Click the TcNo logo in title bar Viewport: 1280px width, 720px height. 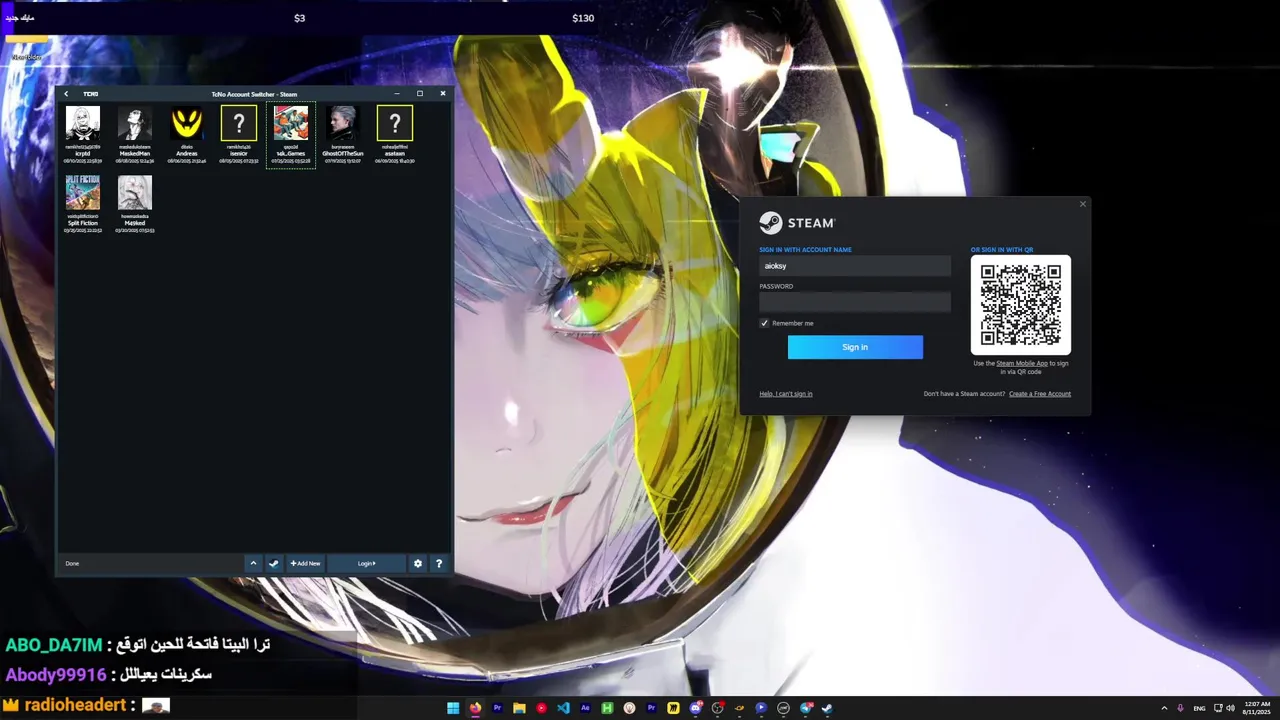pos(91,94)
